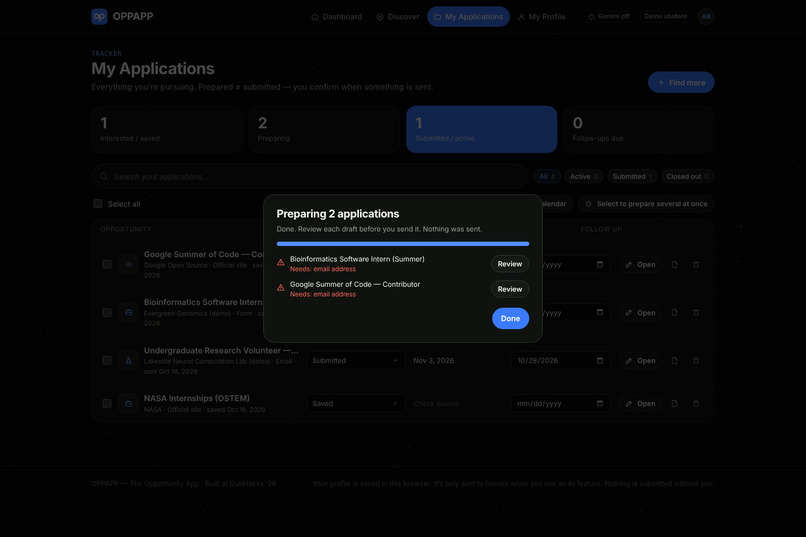
Task: Click warning icon beside Bioinformatics Software Intern
Action: [x=281, y=263]
